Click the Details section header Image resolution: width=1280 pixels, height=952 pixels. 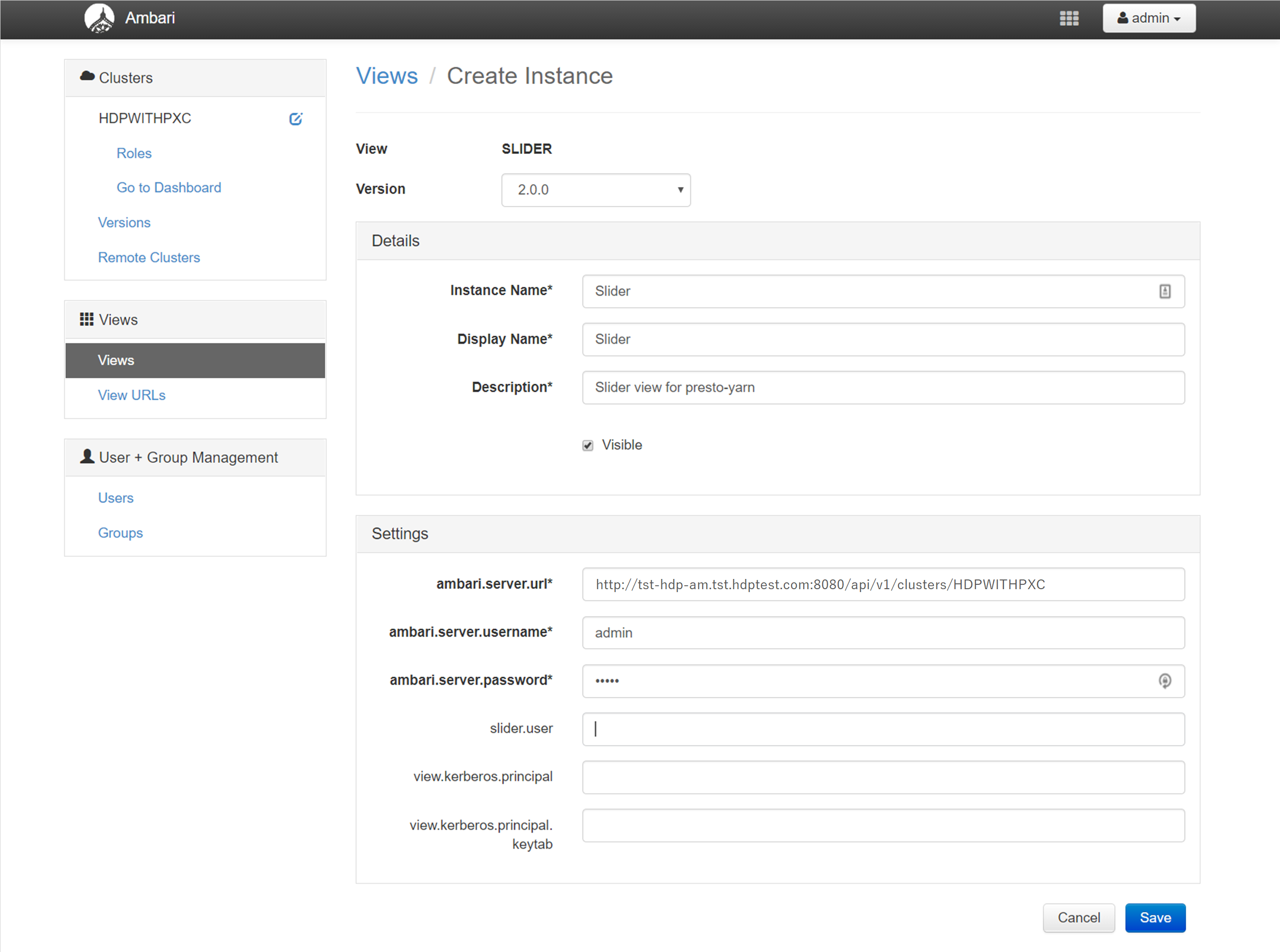point(778,241)
